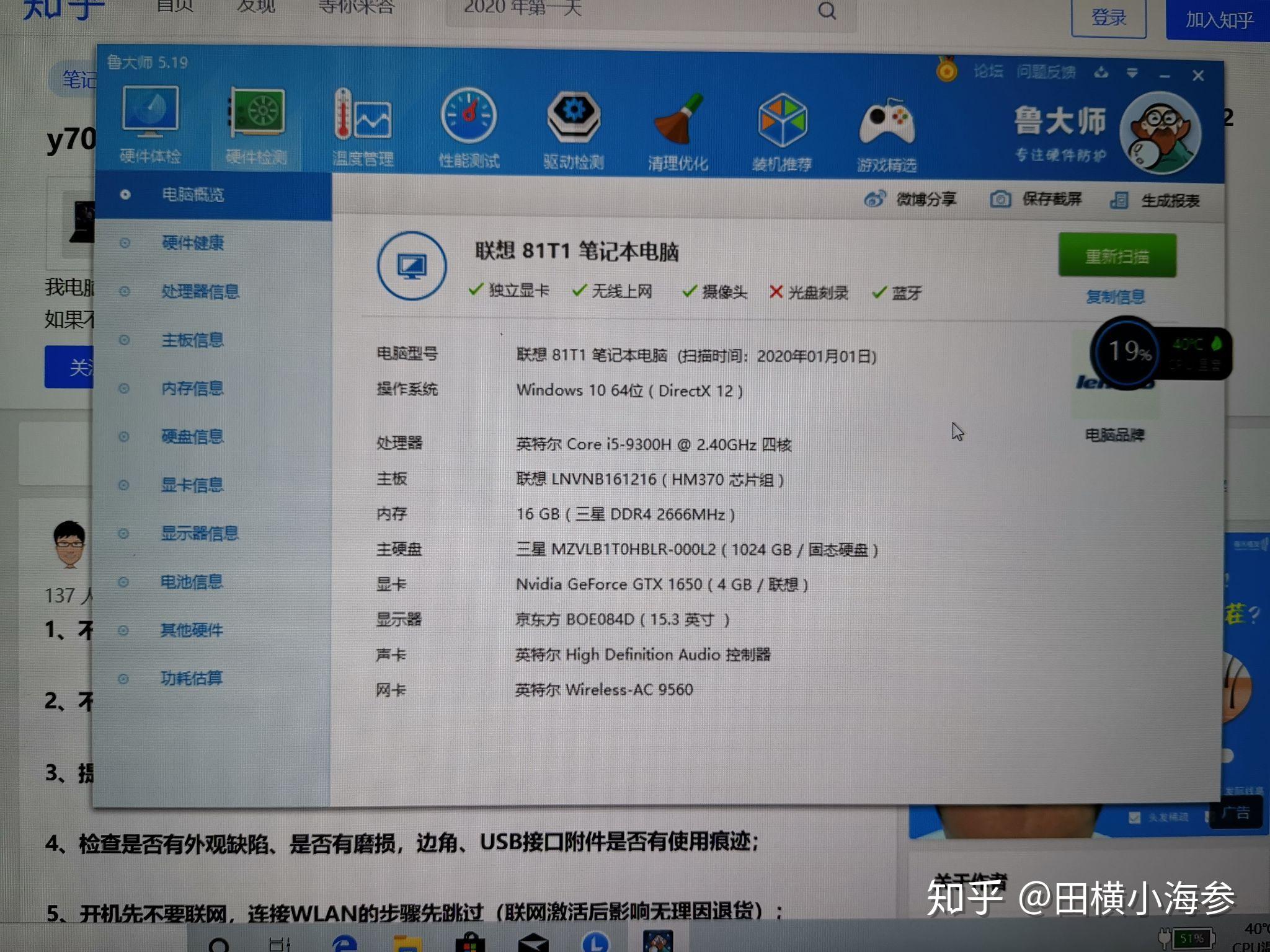
Task: Open 温度管理 temperature management
Action: tap(363, 128)
